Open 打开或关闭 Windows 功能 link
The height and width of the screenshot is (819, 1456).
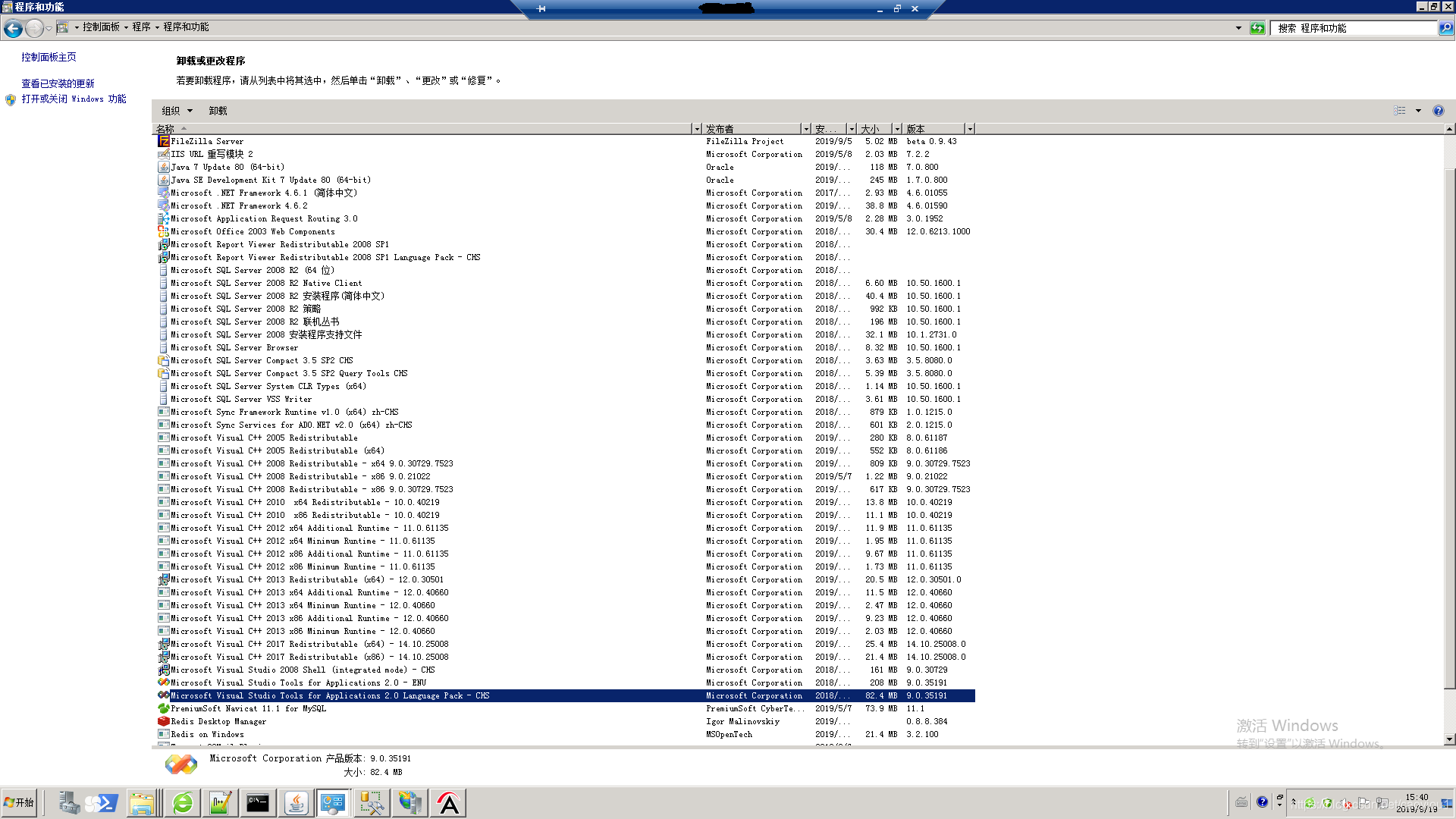click(74, 99)
